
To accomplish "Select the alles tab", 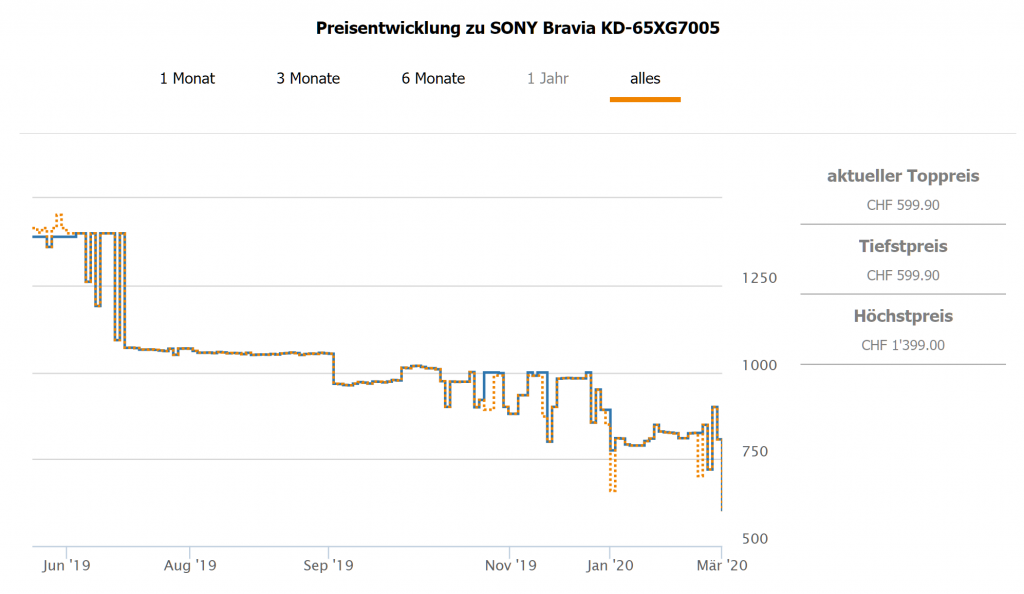I will click(645, 78).
